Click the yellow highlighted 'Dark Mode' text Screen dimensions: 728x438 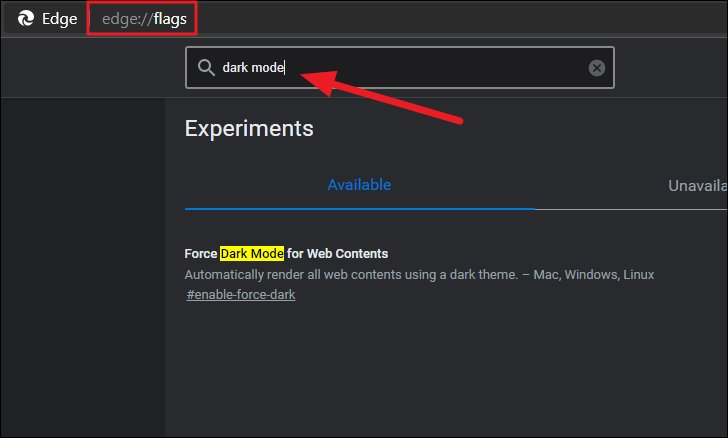pyautogui.click(x=252, y=254)
